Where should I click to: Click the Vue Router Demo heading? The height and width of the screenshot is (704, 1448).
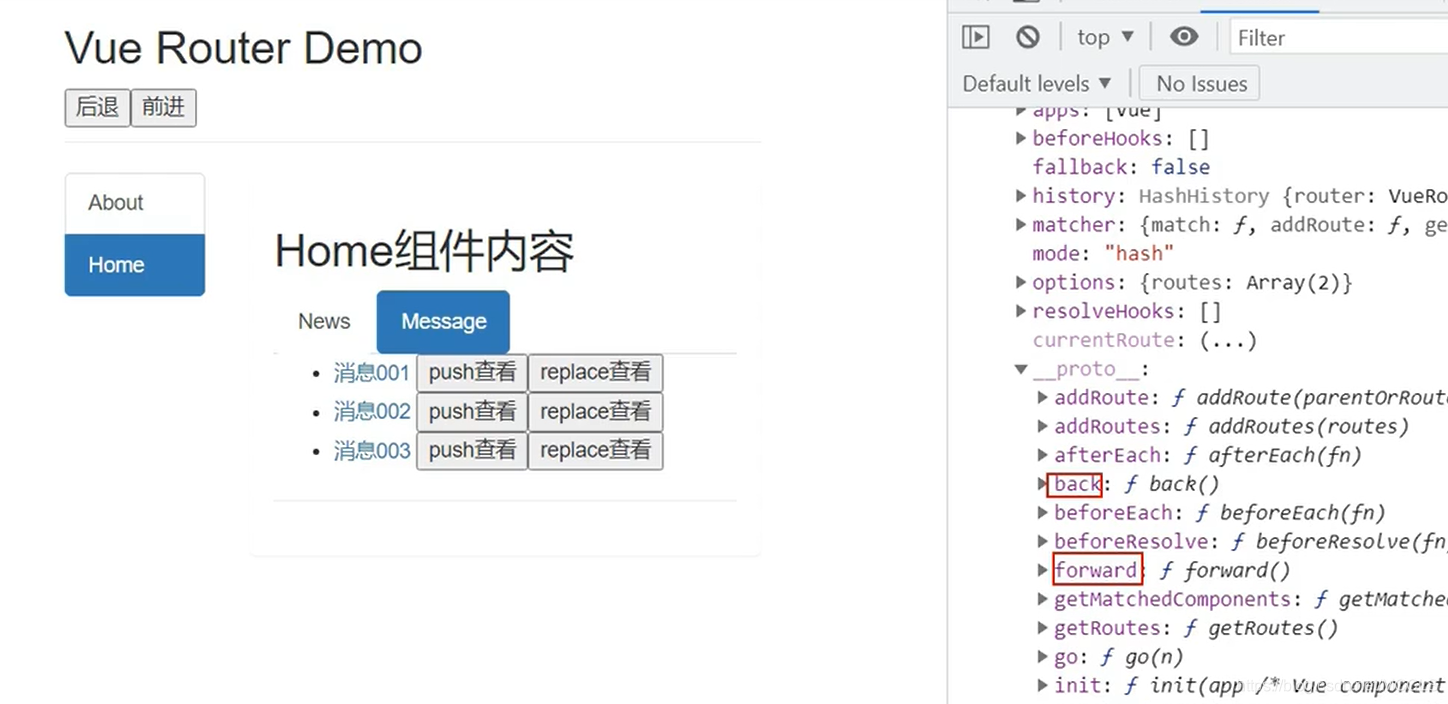click(244, 48)
